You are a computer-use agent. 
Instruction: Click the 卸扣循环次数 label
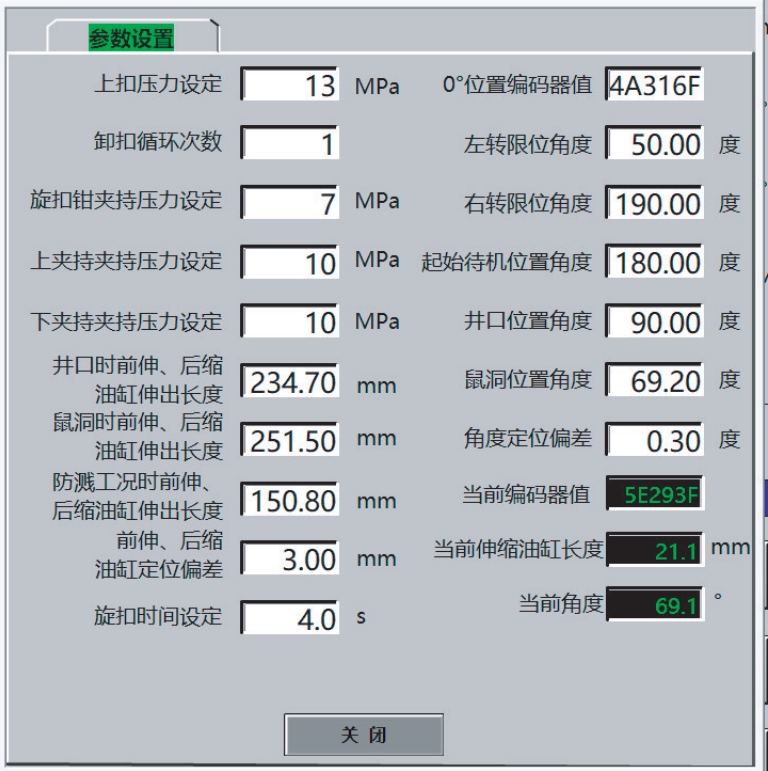point(158,142)
